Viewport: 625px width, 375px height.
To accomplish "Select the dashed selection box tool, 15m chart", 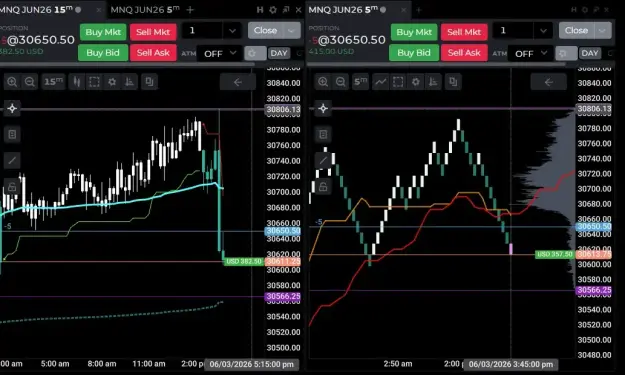I will pyautogui.click(x=94, y=82).
